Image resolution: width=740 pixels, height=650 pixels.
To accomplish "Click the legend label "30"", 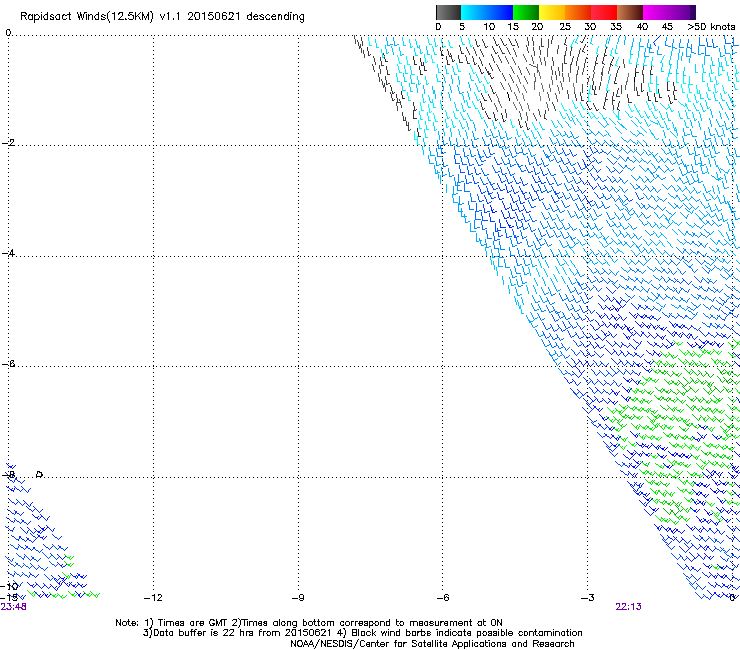I will pos(590,27).
